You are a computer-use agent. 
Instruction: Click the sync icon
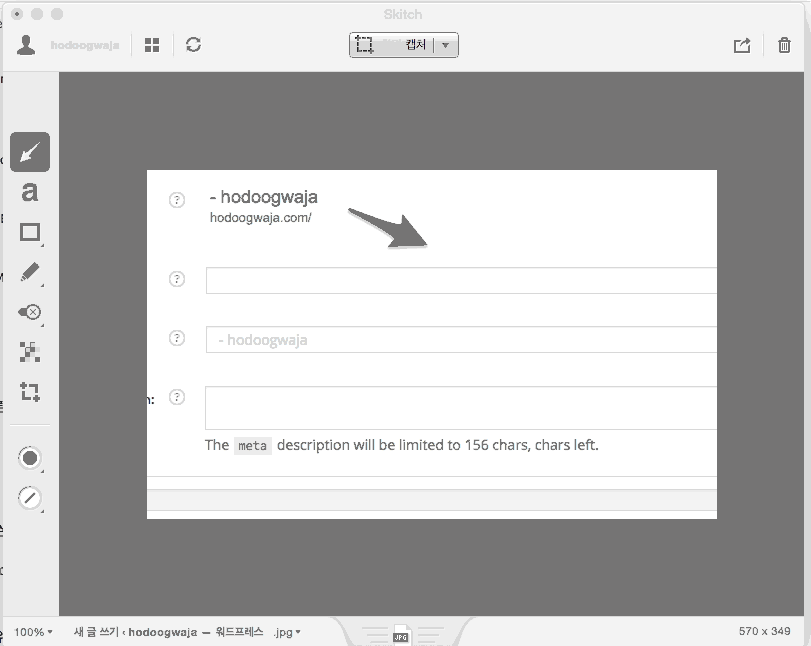tap(193, 45)
